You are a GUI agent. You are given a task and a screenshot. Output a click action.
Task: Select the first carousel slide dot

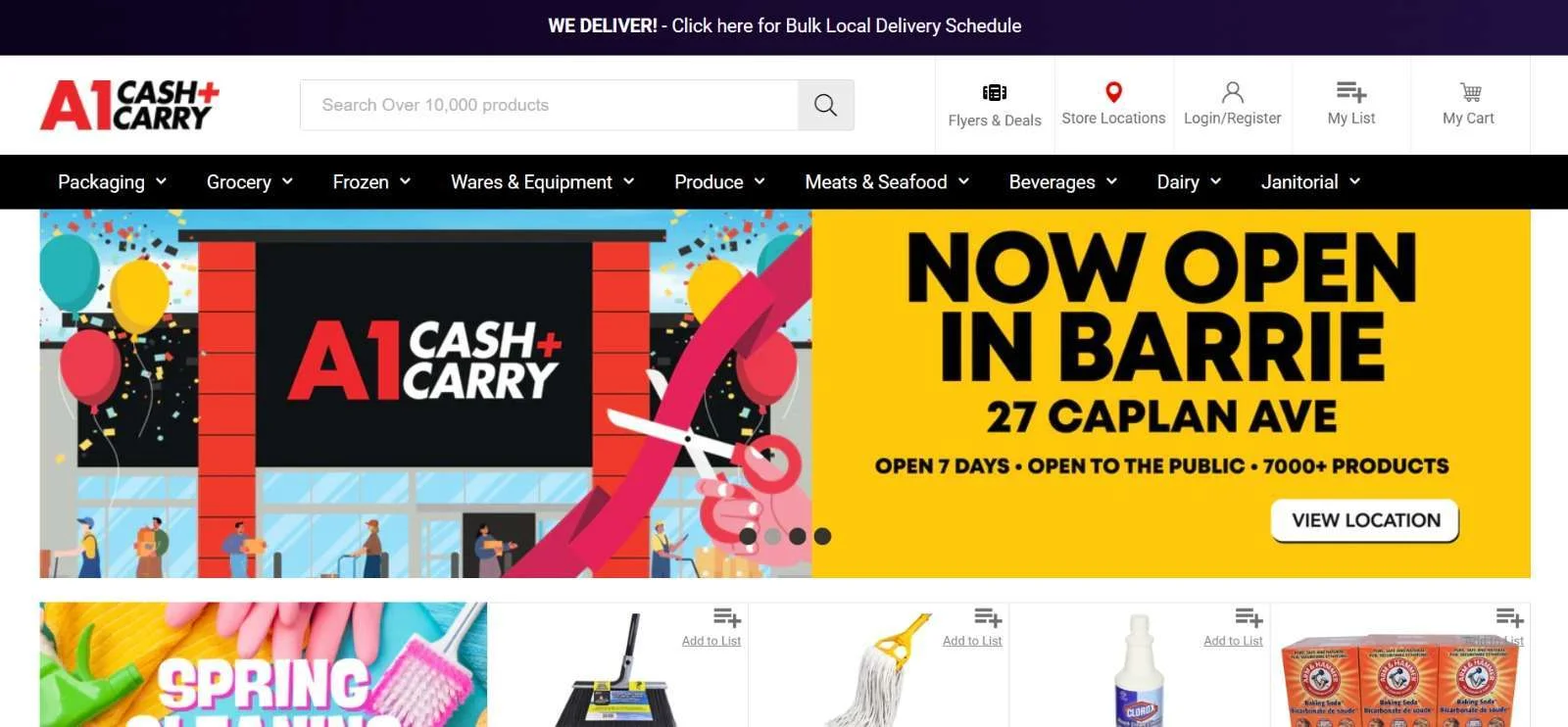point(748,536)
